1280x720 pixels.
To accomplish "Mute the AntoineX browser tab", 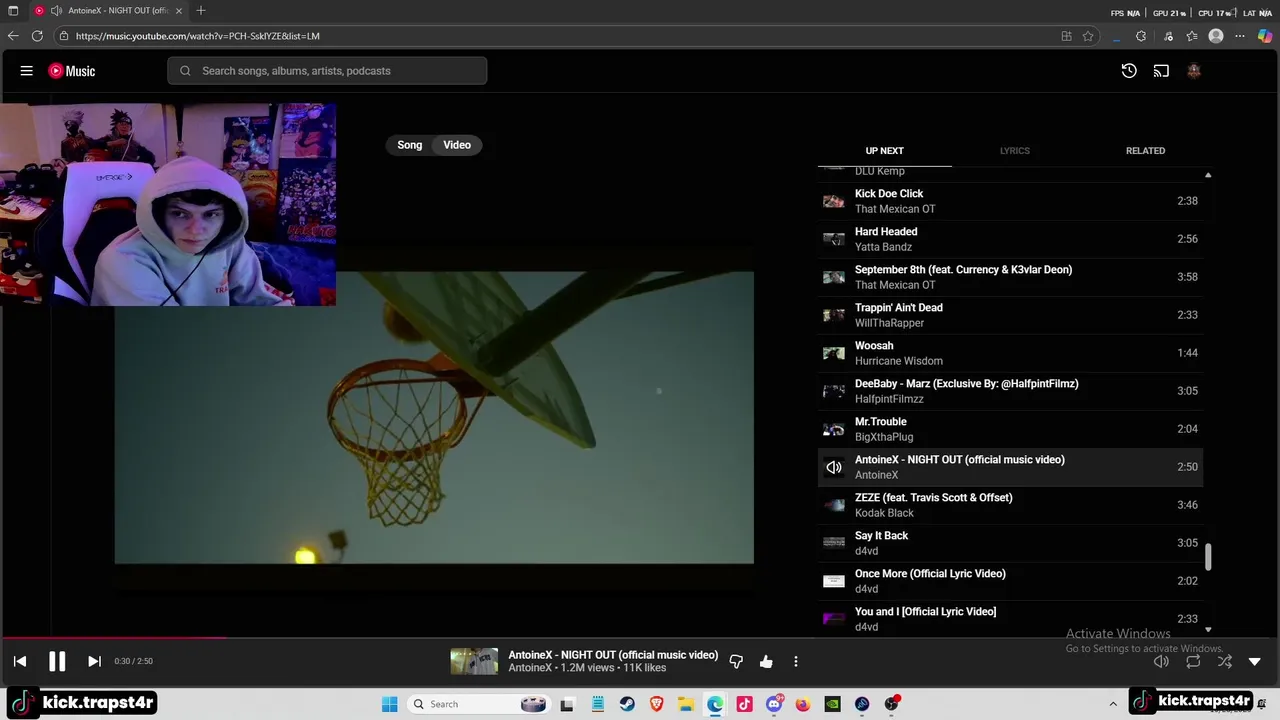I will pos(57,11).
